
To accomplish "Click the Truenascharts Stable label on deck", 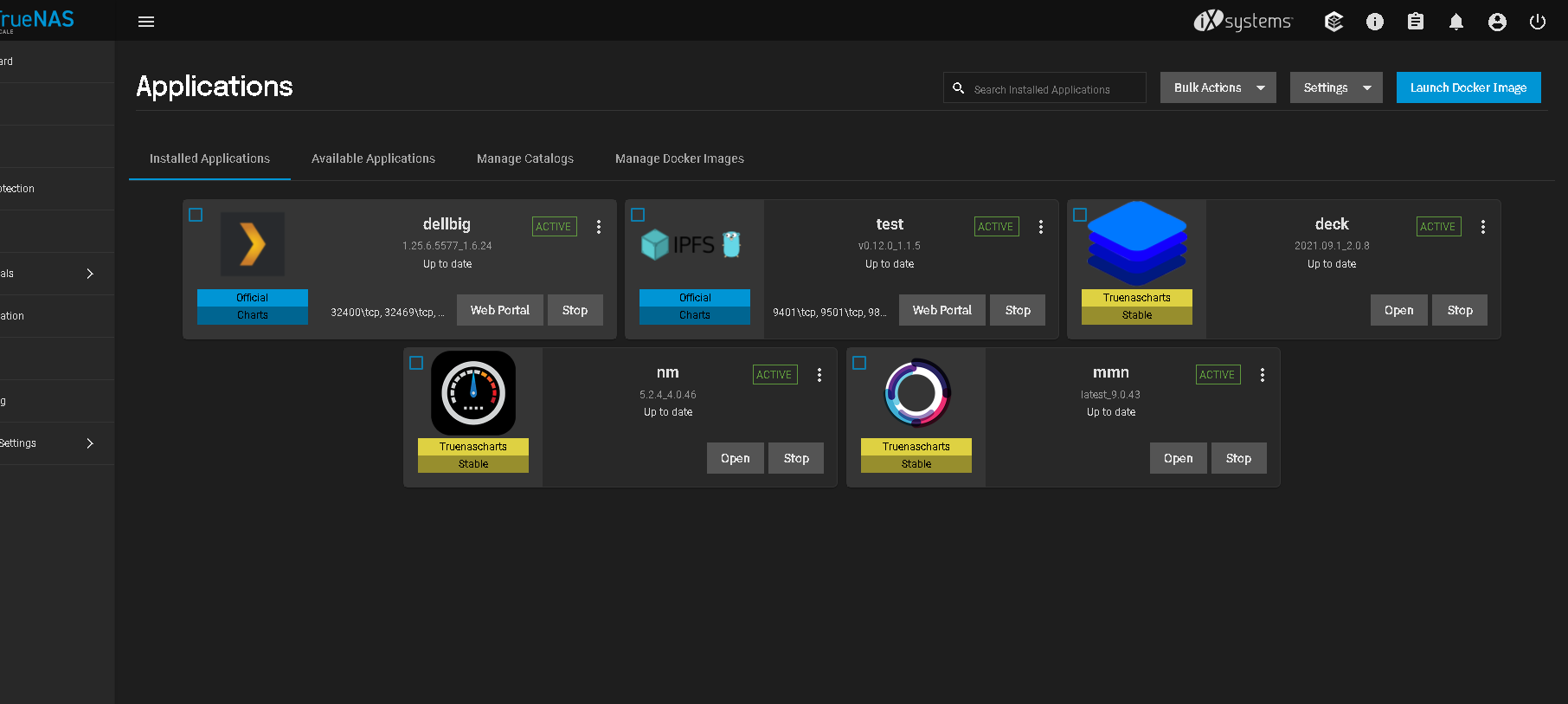I will 1137,307.
